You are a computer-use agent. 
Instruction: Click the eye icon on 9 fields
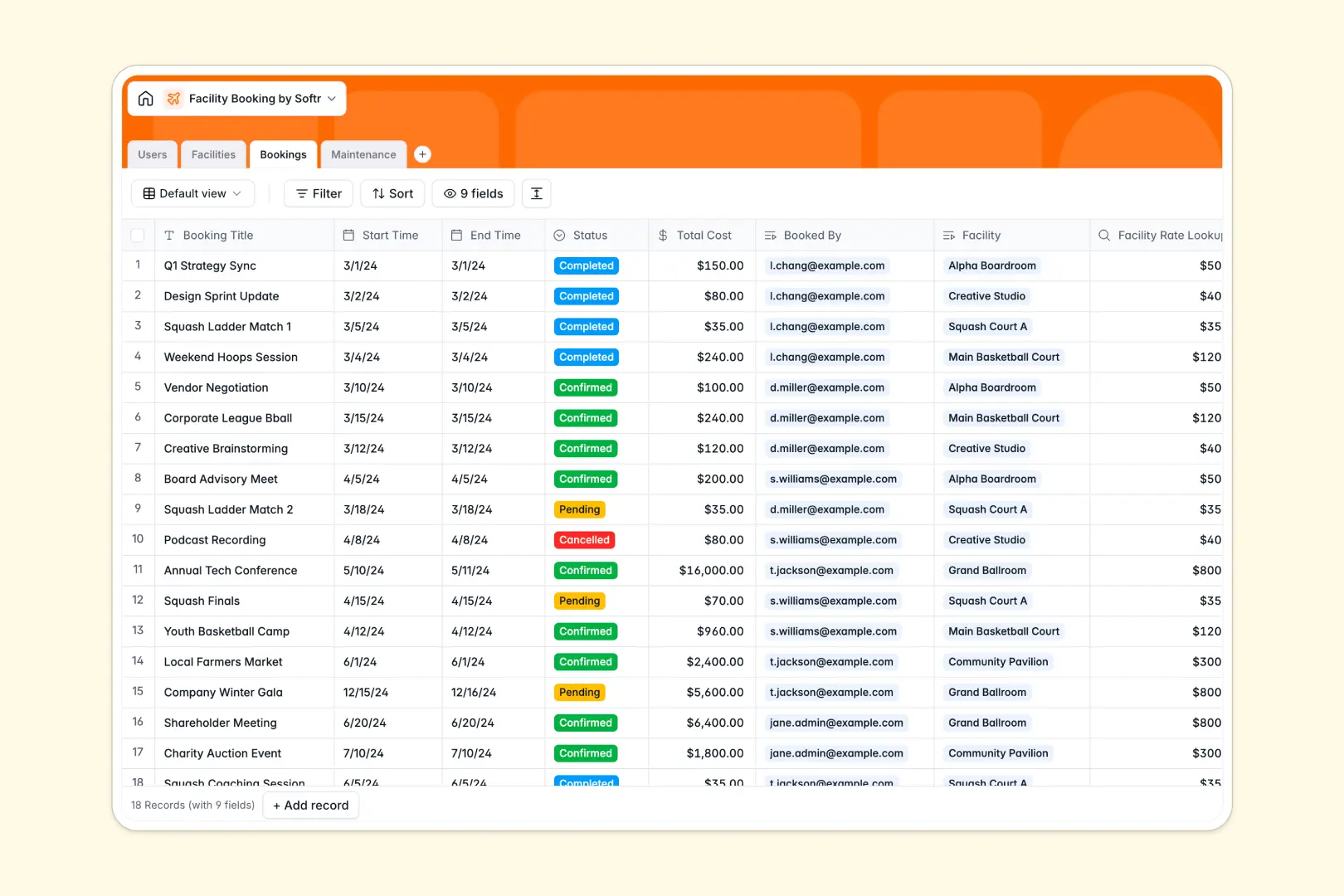coord(449,193)
